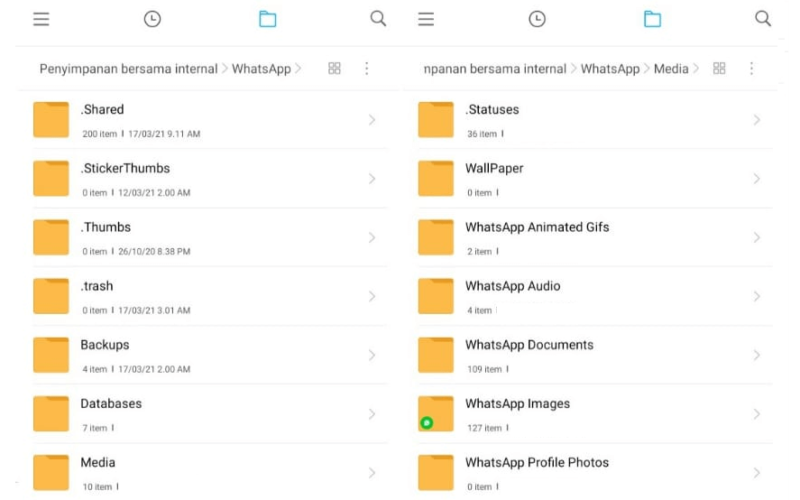Open recent files clock in left panel
The width and height of the screenshot is (800, 500).
click(x=152, y=19)
